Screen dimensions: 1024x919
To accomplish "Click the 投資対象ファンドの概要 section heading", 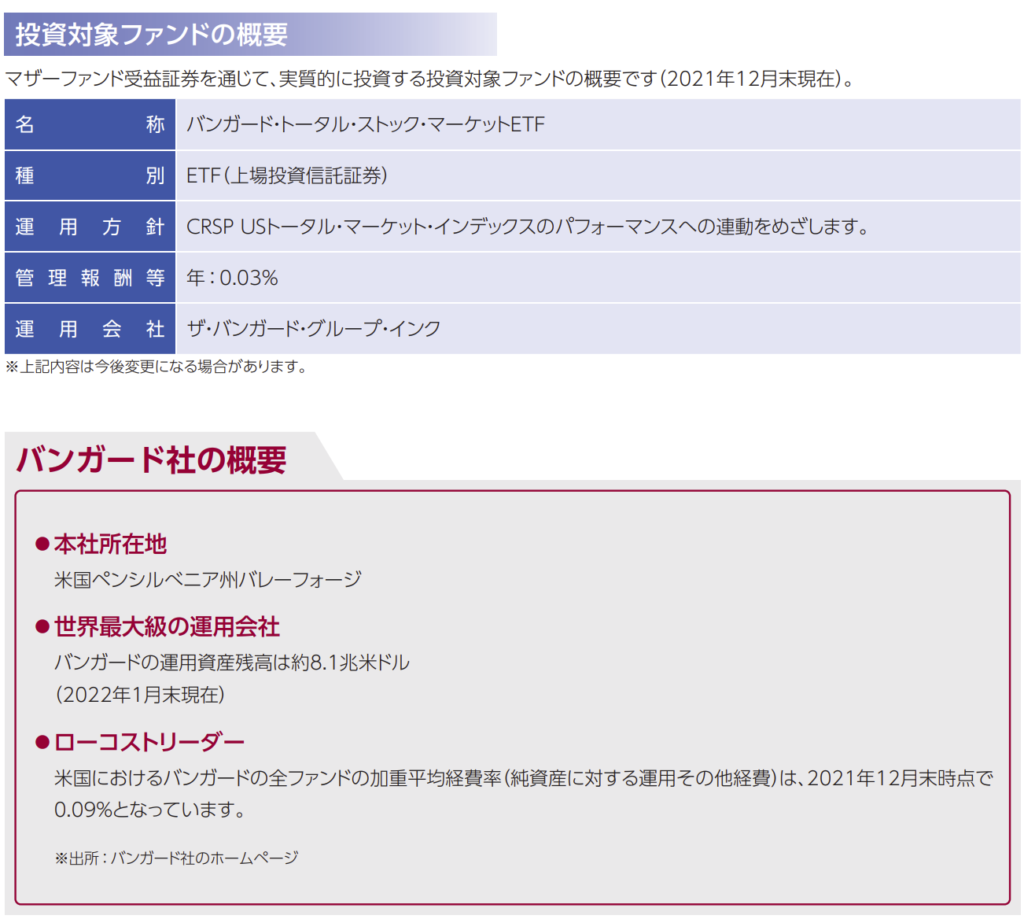I will click(x=152, y=34).
